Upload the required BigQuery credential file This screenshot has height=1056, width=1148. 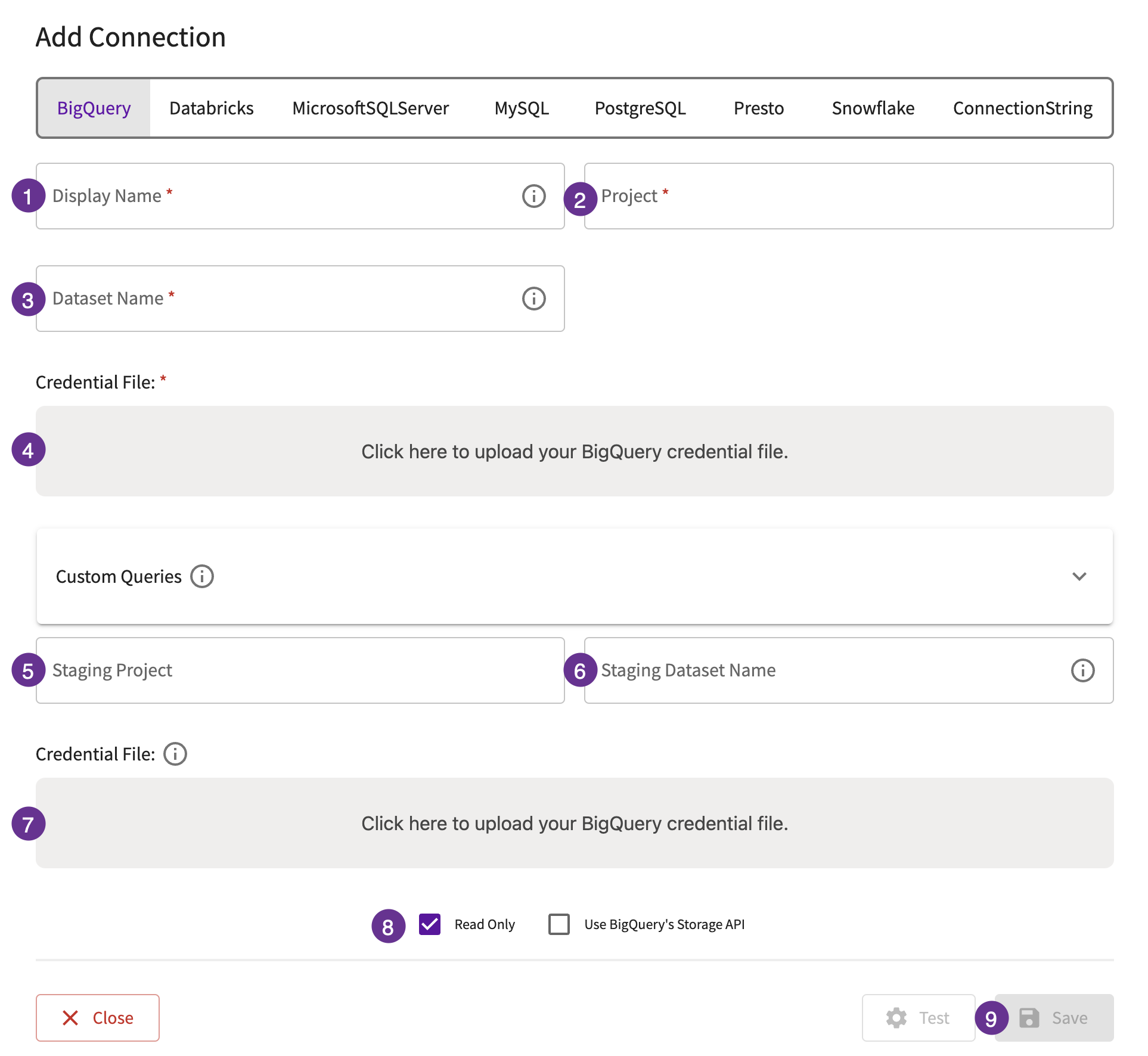[575, 451]
